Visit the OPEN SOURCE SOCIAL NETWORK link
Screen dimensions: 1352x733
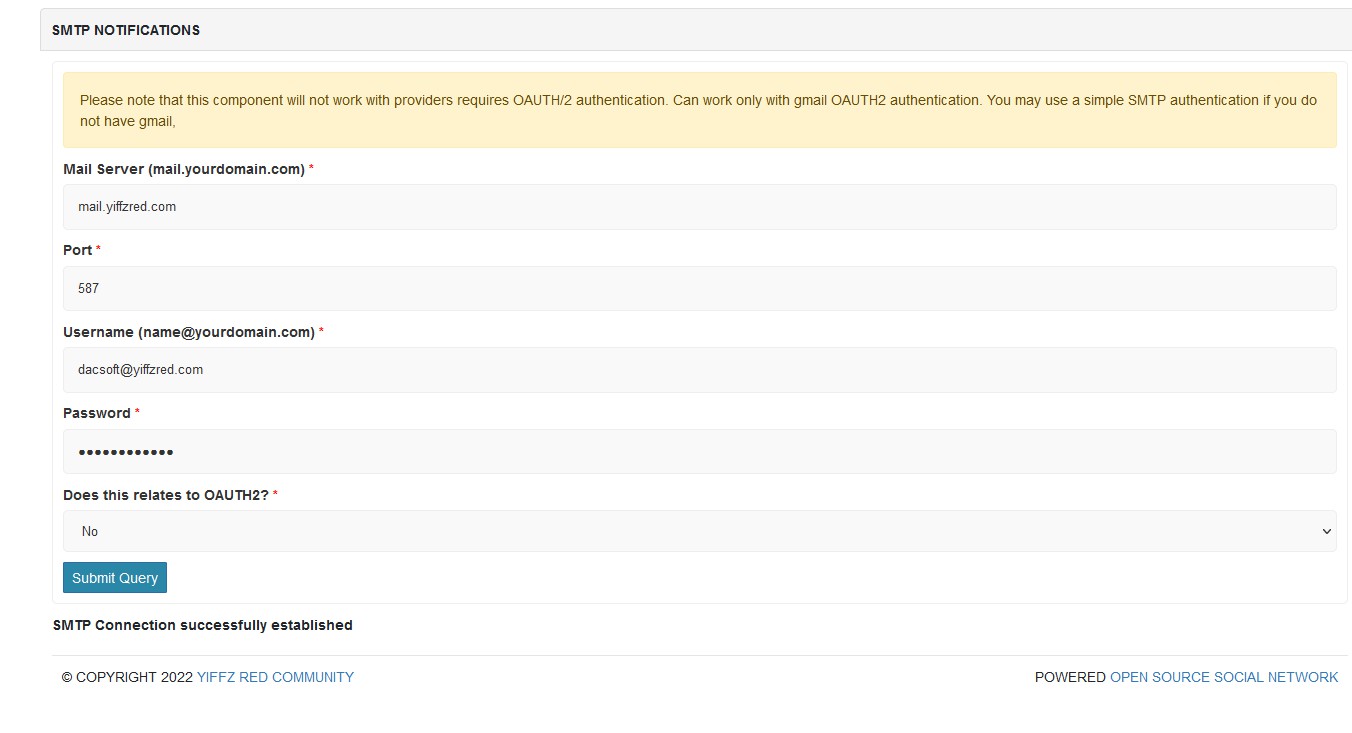point(1223,677)
